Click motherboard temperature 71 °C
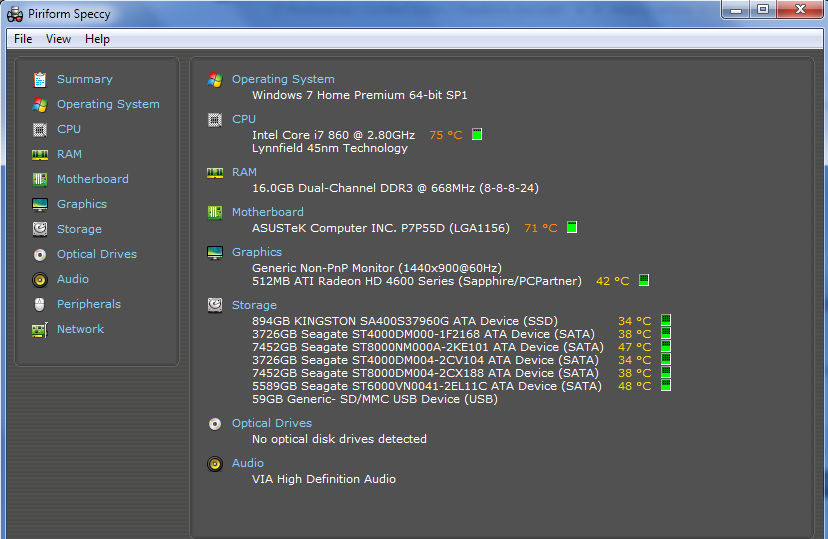This screenshot has height=539, width=828. tap(541, 228)
